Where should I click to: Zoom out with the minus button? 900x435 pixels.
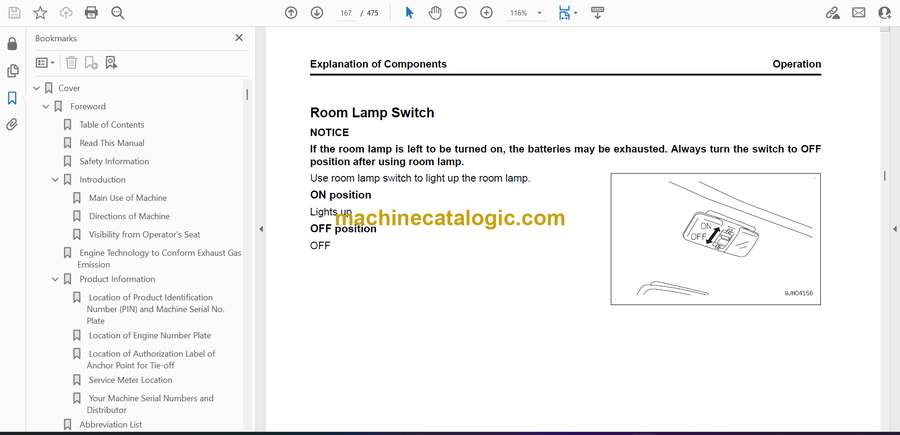460,13
